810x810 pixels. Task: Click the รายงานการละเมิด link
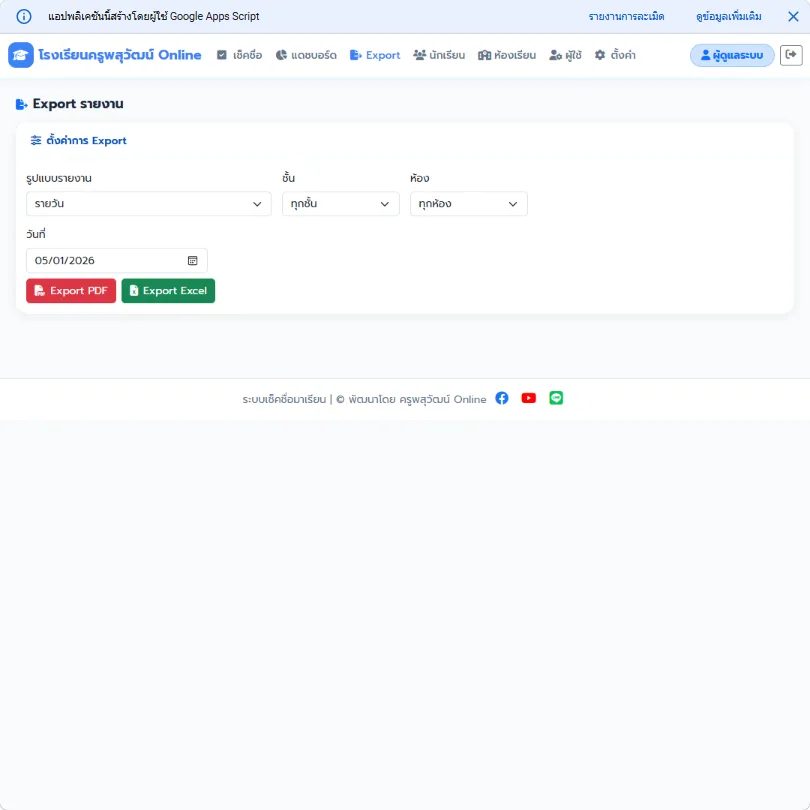point(626,17)
